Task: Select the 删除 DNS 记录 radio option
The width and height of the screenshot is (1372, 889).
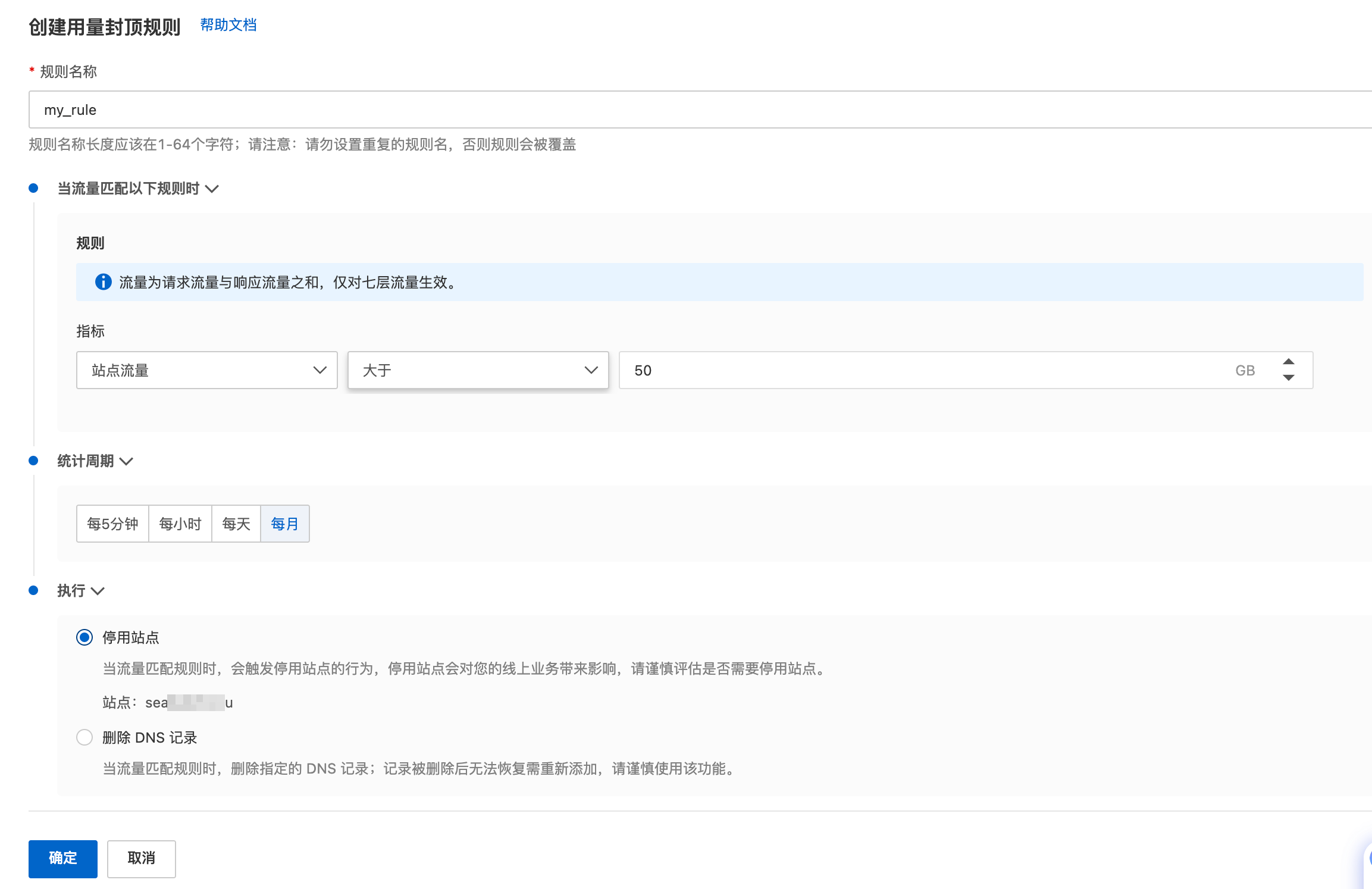Action: pyautogui.click(x=84, y=738)
